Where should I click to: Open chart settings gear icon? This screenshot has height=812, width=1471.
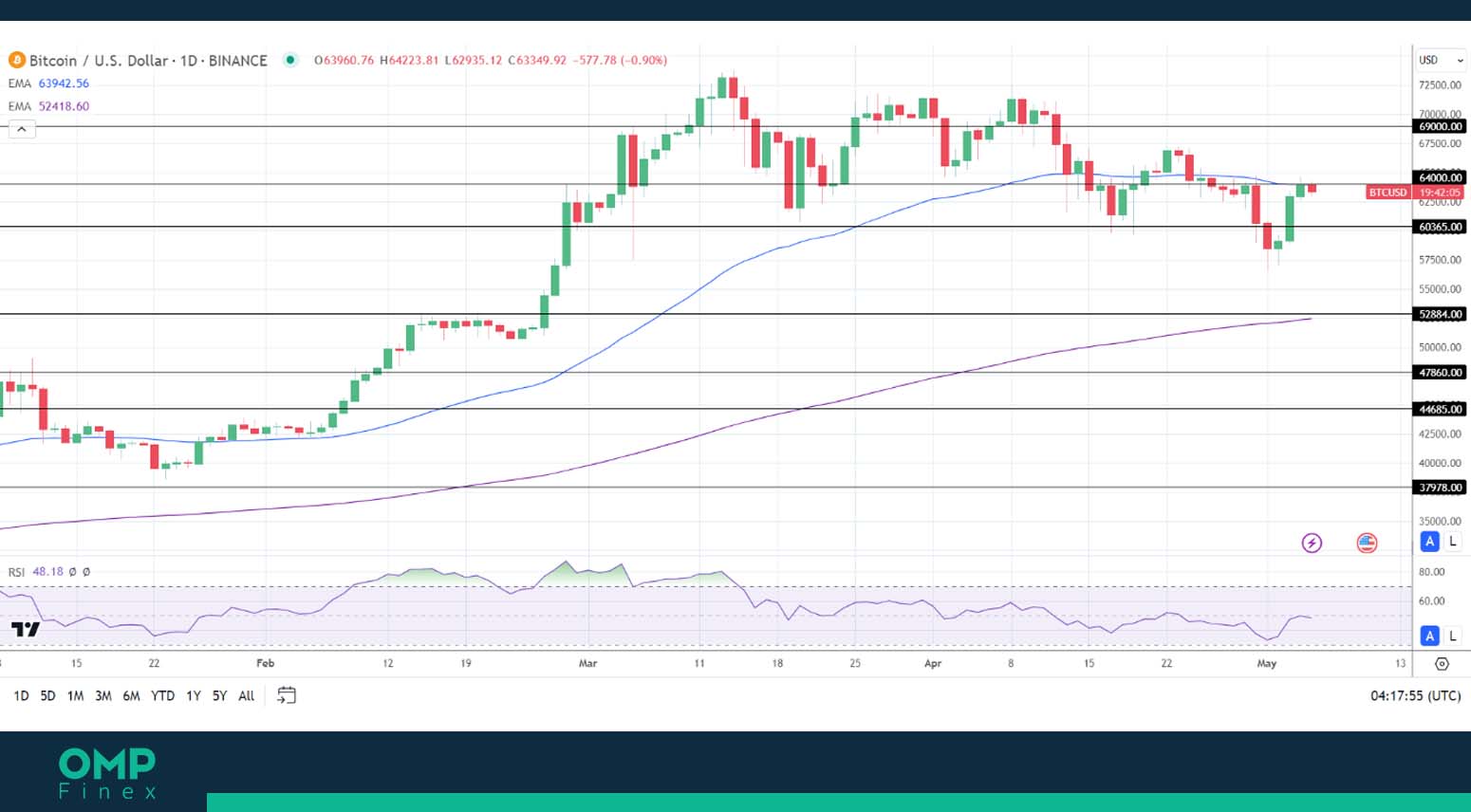click(x=1442, y=664)
